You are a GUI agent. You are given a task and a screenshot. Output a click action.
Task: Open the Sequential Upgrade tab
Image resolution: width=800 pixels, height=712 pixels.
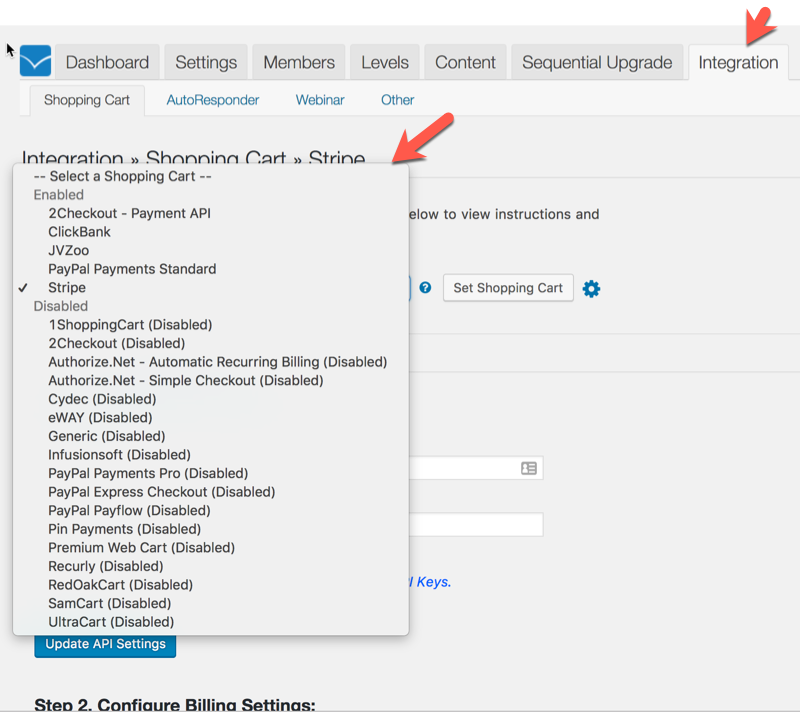click(597, 62)
